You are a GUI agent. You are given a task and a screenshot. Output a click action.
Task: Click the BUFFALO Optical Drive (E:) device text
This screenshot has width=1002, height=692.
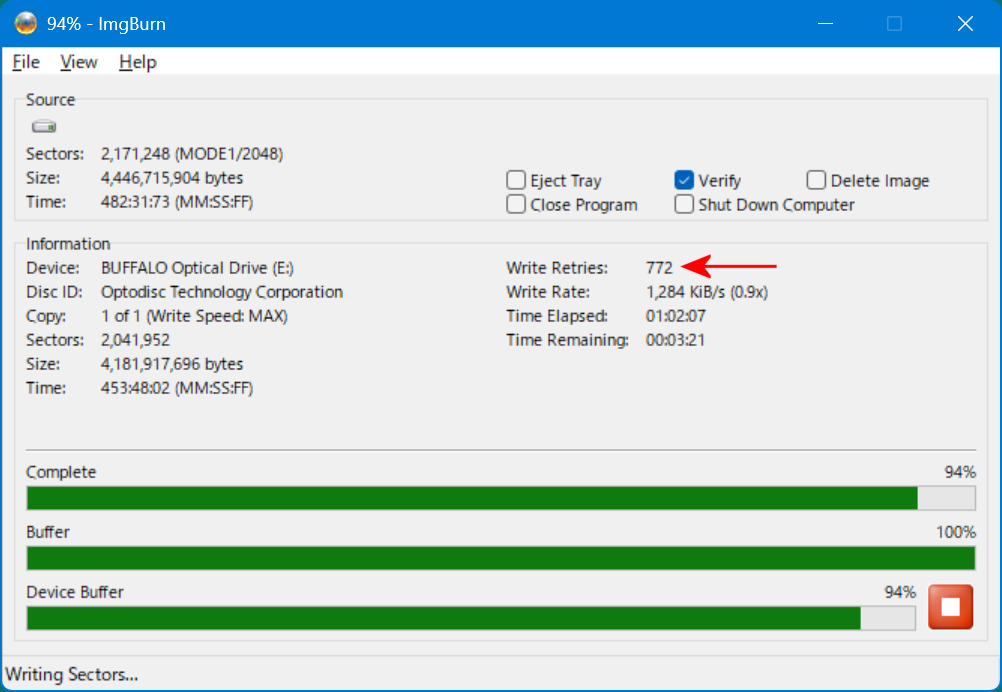pos(197,268)
